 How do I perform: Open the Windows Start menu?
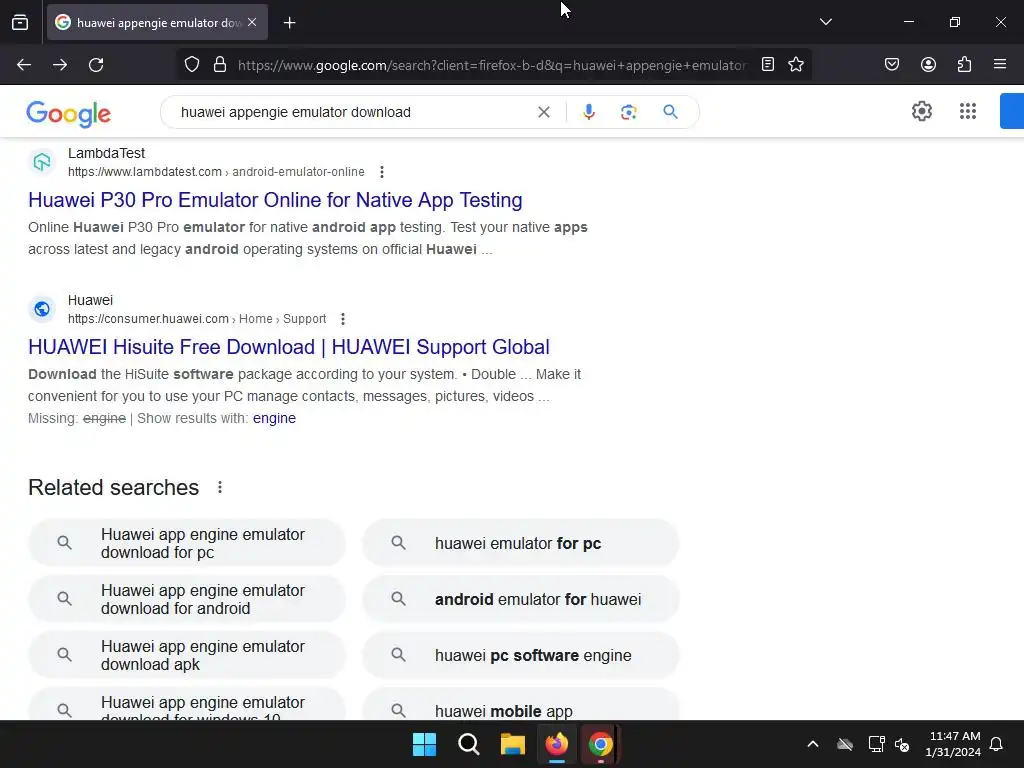424,744
